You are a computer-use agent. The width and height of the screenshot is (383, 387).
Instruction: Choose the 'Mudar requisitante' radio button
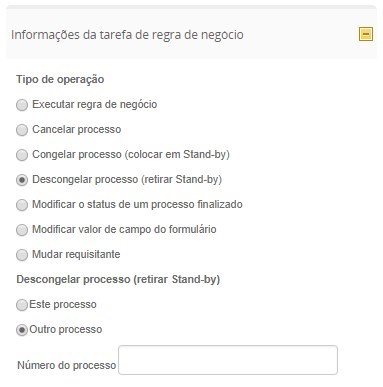(22, 255)
